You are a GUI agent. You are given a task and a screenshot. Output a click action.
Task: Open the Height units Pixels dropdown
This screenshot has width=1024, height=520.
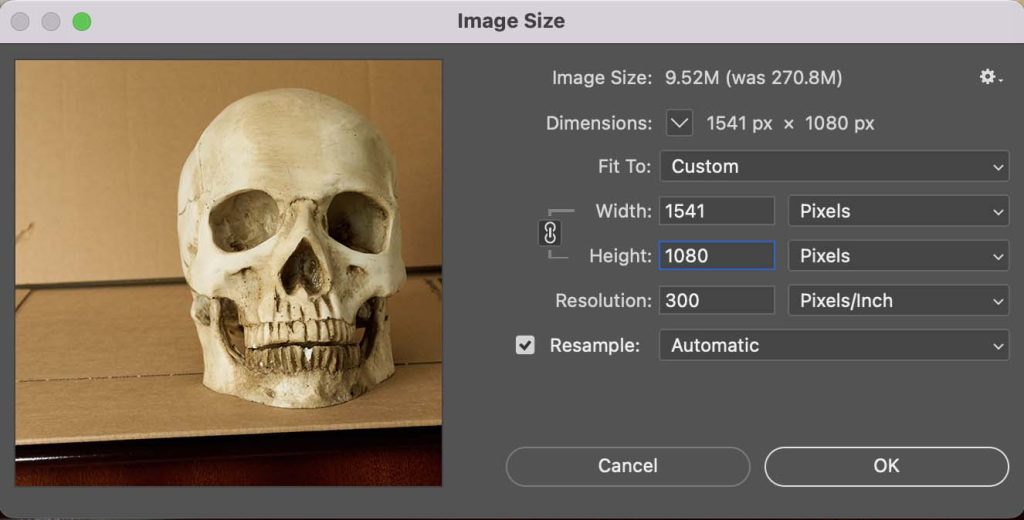tap(898, 256)
